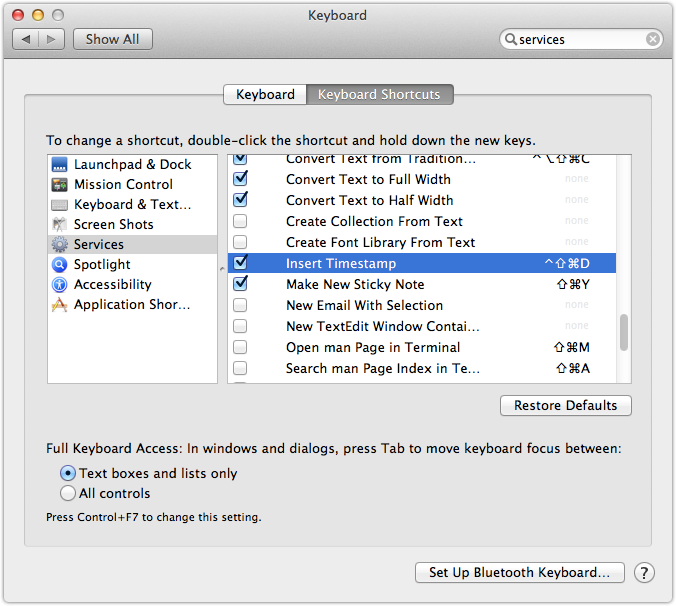Enable Create Font Library From Text
Viewport: 676px width, 606px height.
[240, 242]
